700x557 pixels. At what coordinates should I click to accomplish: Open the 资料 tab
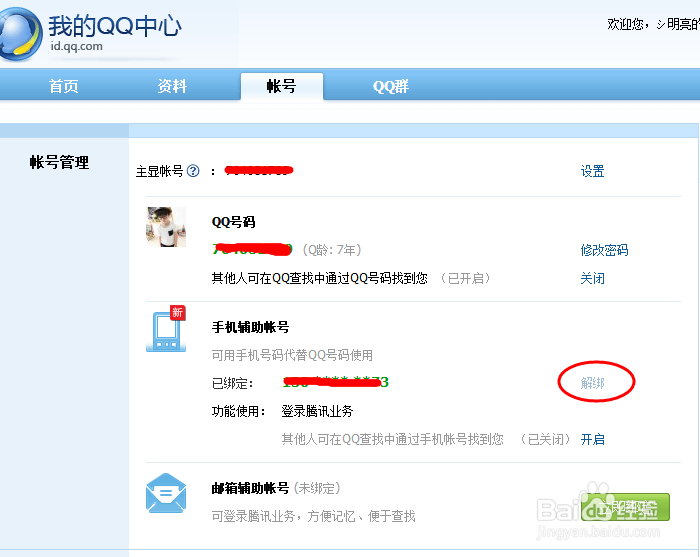point(172,86)
